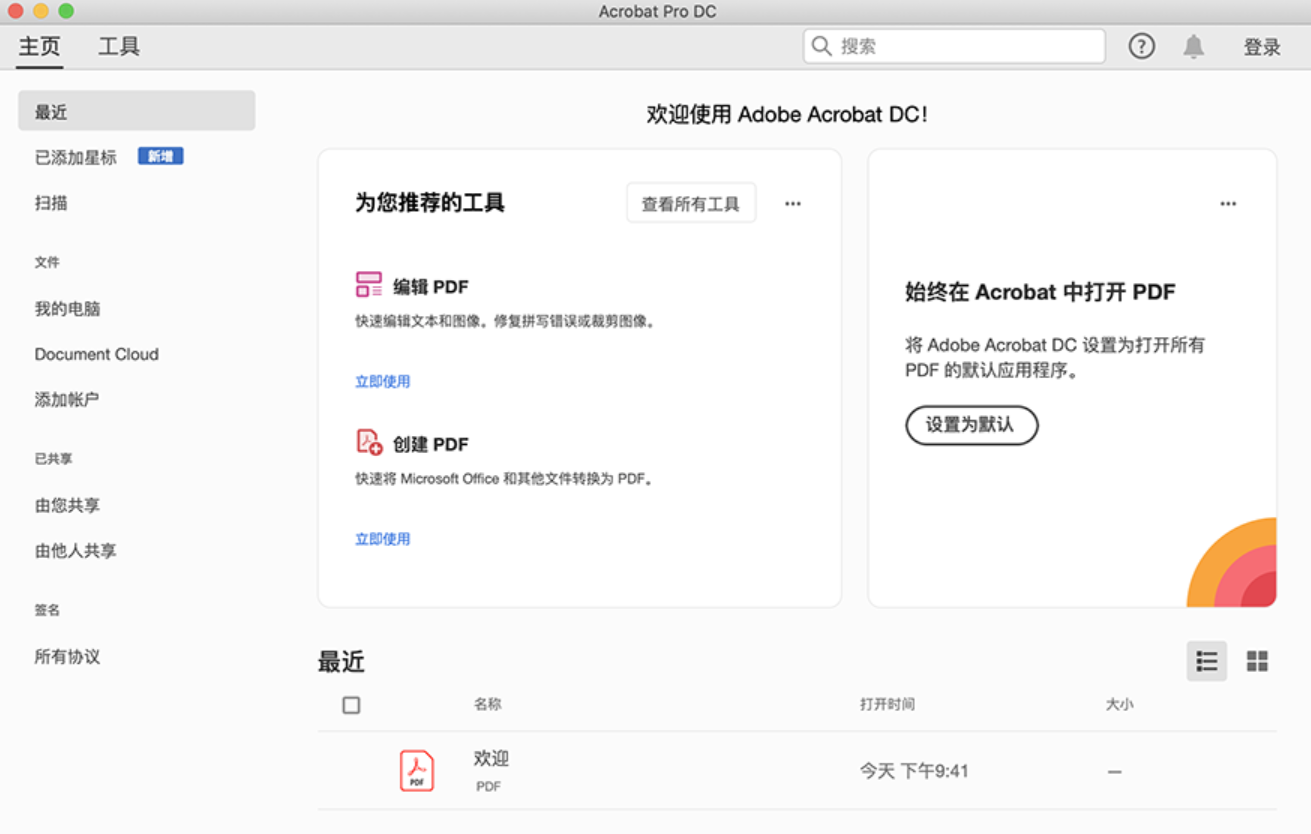
Task: Select 添加帐户 in the sidebar
Action: 67,400
